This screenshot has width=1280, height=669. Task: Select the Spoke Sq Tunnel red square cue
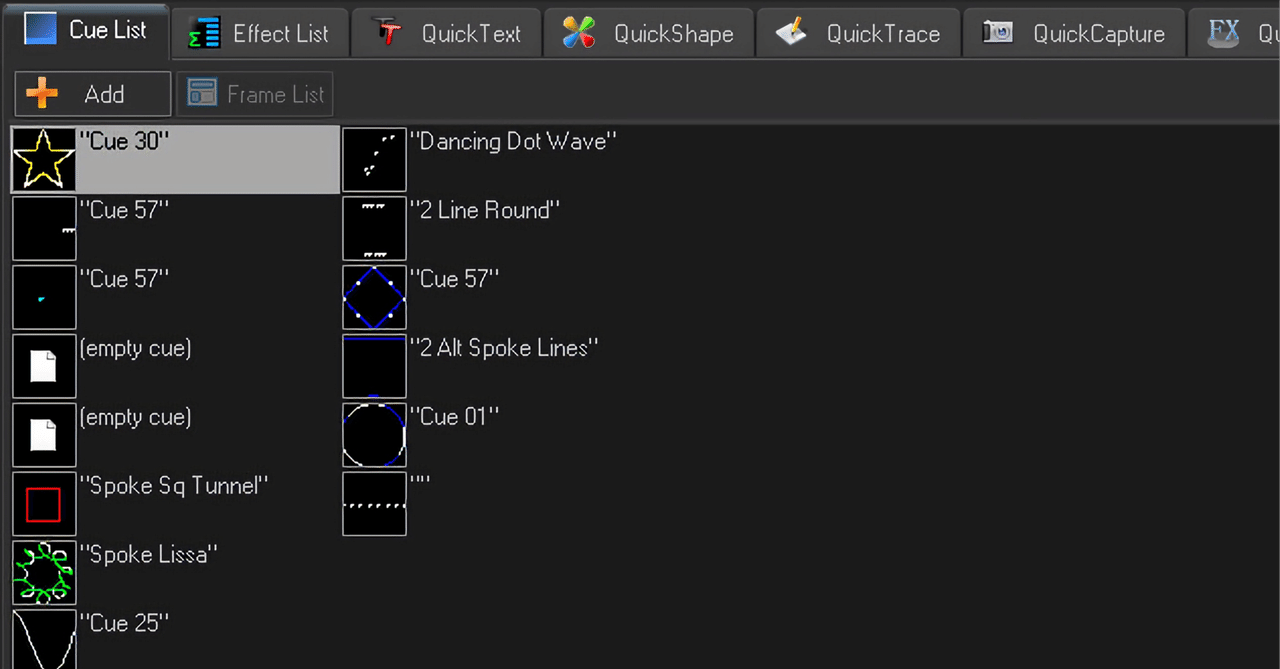pyautogui.click(x=44, y=503)
